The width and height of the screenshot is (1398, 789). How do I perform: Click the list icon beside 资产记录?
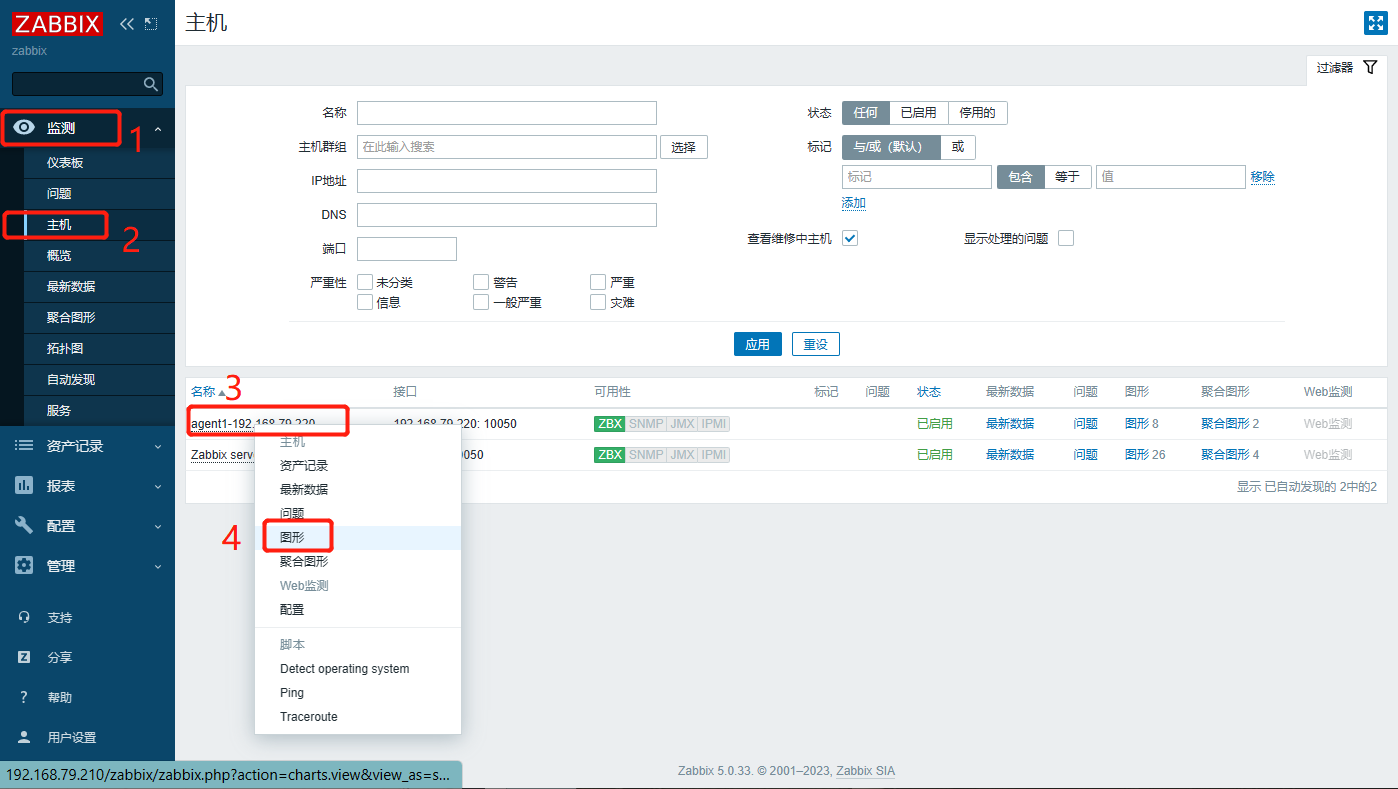[24, 446]
